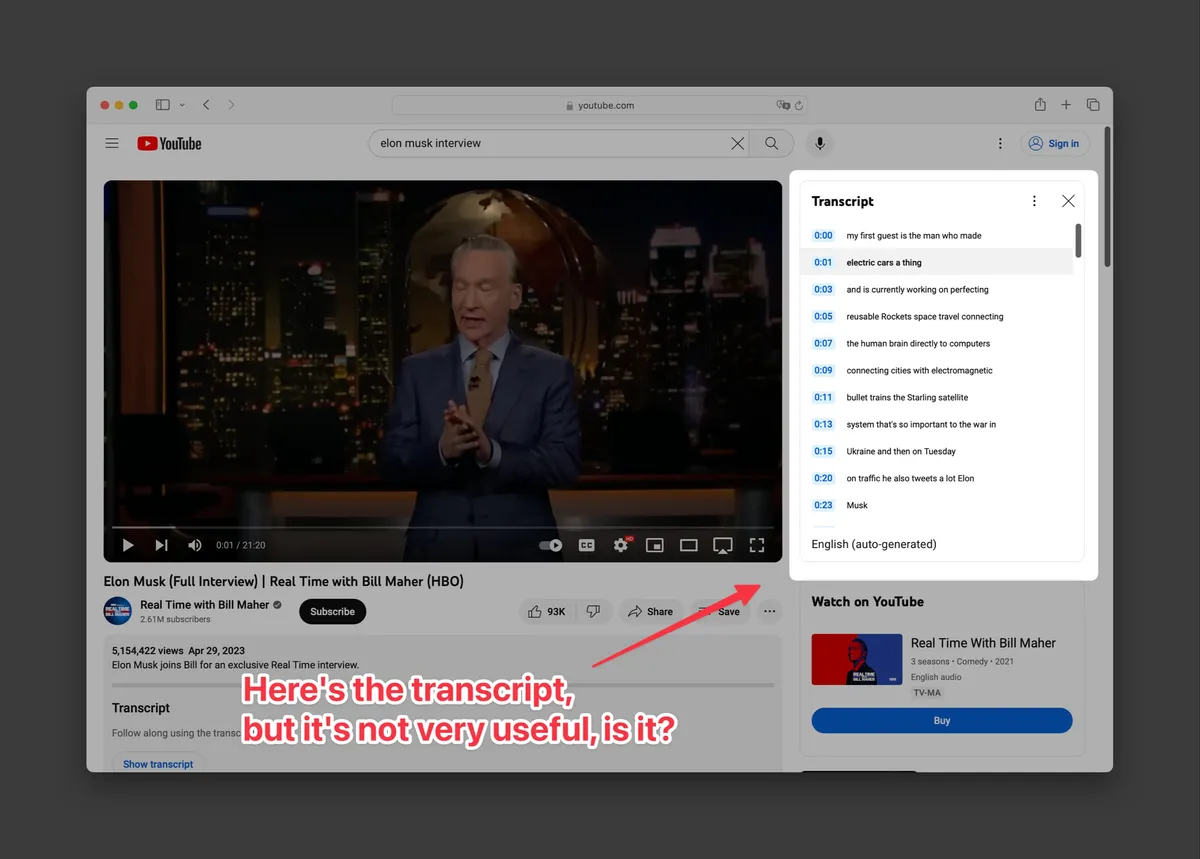
Task: Jump to 0:11 bullet trains Starling satellite
Action: (937, 398)
